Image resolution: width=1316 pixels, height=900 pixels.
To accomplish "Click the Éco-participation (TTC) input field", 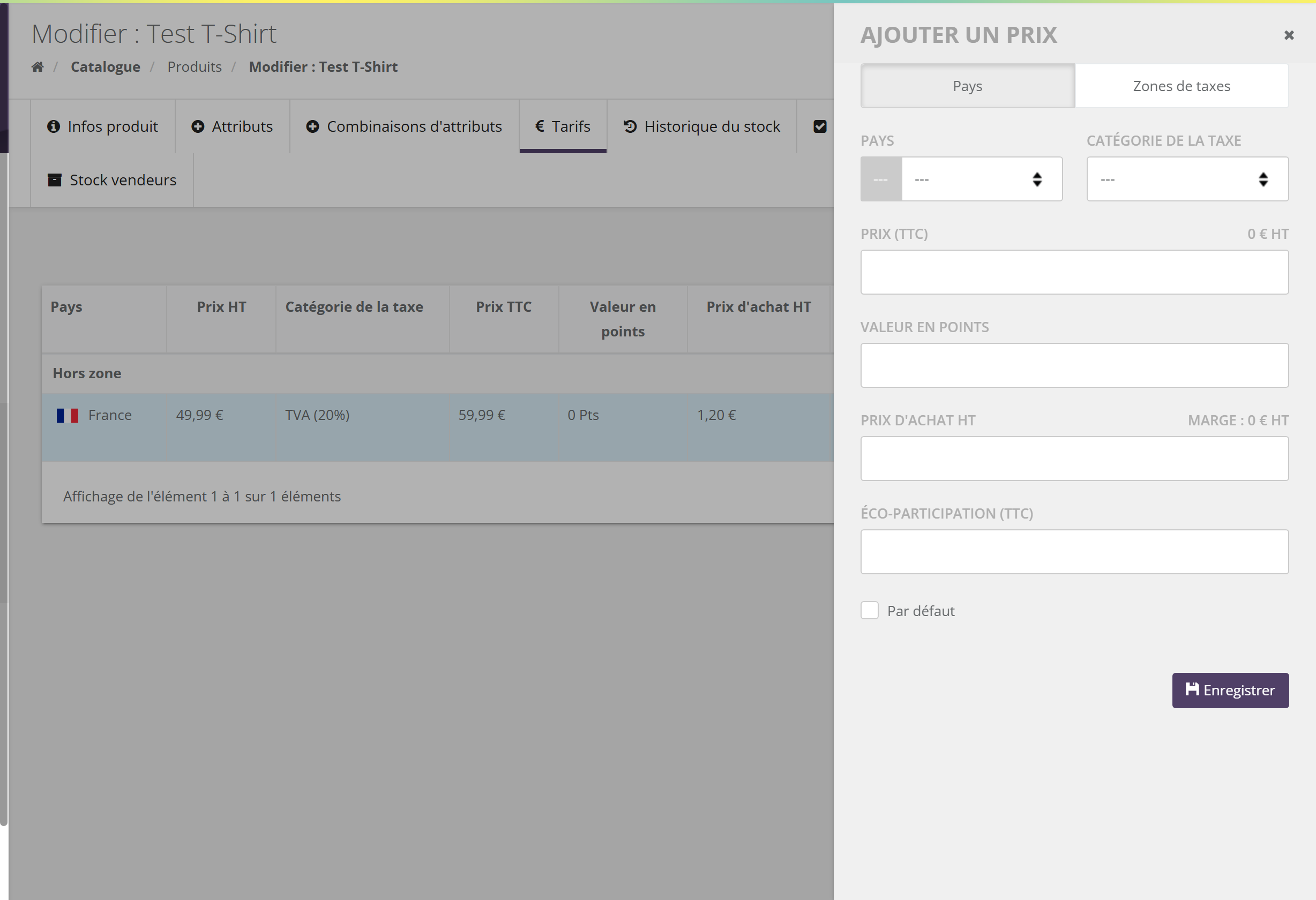I will pos(1074,552).
